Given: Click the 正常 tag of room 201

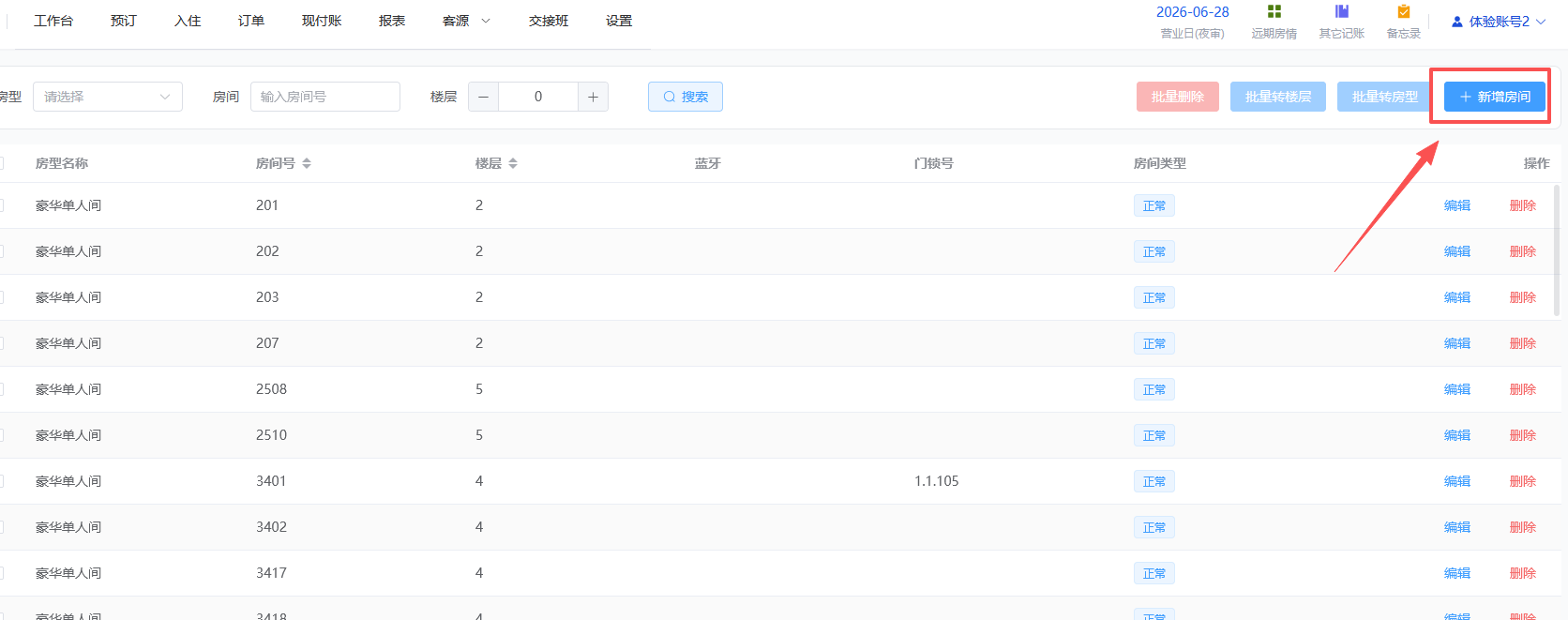Looking at the screenshot, I should (x=1154, y=205).
